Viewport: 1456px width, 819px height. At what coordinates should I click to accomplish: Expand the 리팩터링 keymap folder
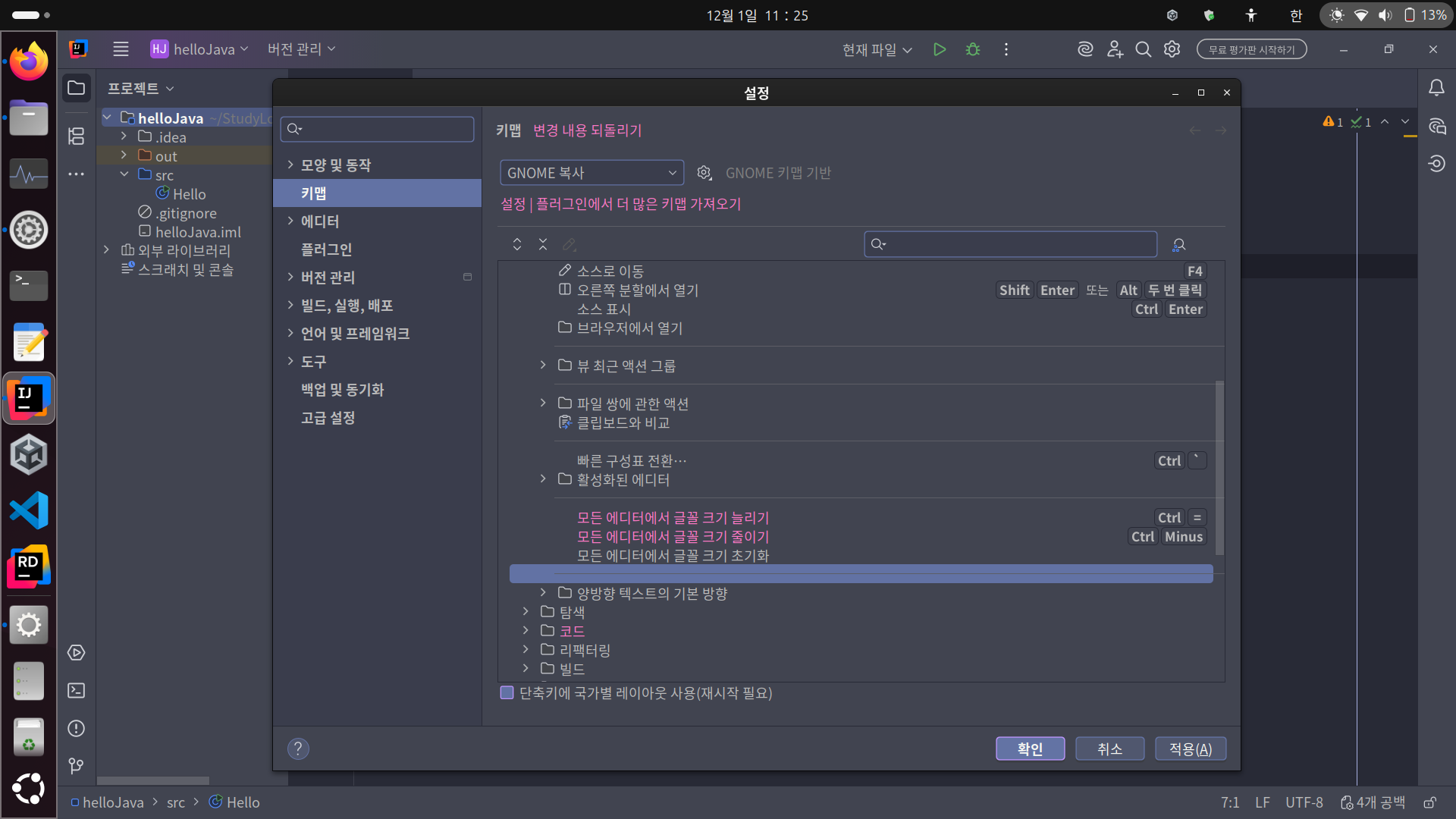click(526, 650)
